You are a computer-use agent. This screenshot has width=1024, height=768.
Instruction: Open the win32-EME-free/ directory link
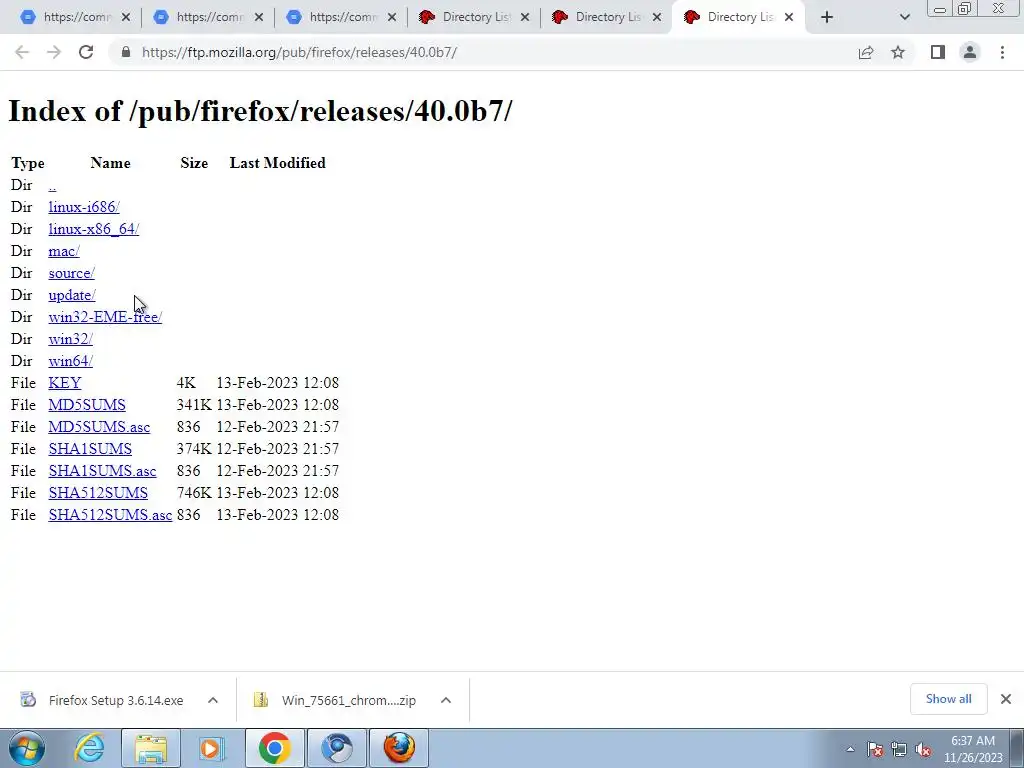[105, 317]
